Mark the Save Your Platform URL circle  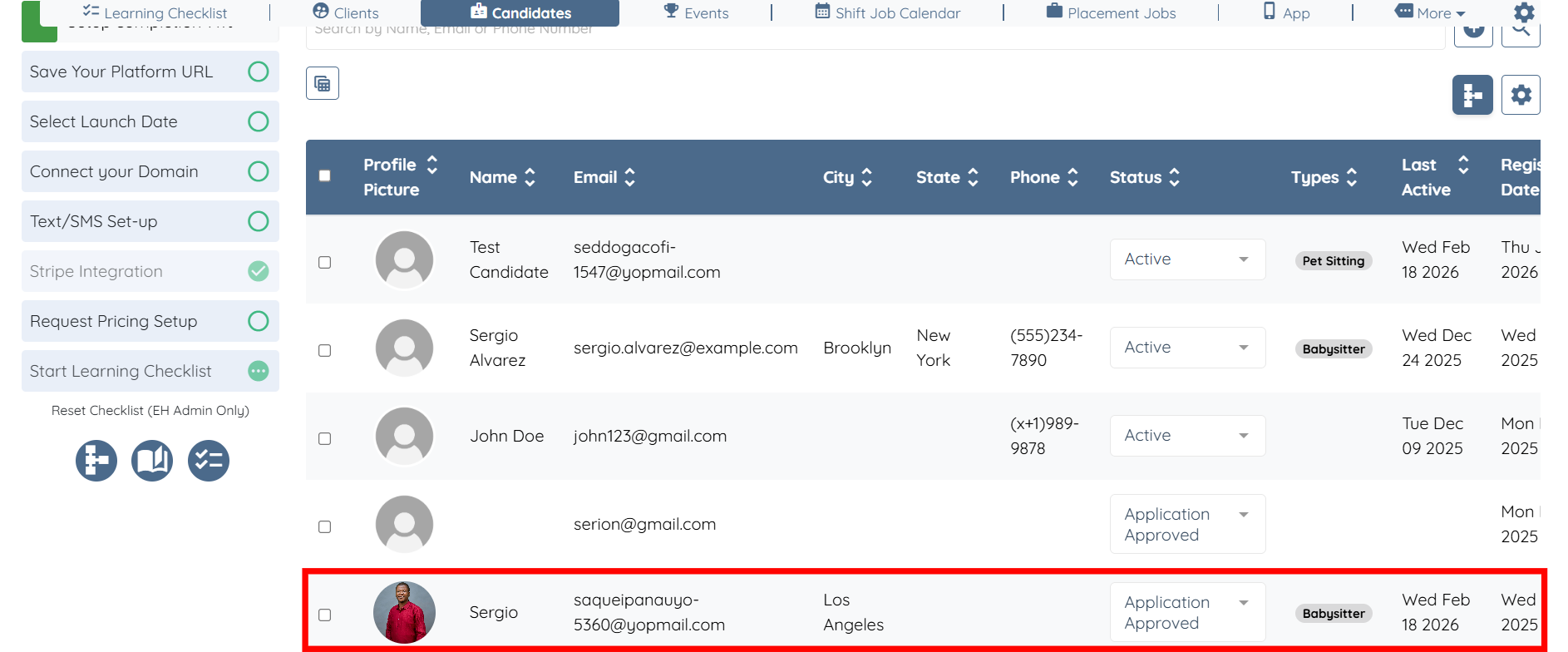[x=259, y=72]
